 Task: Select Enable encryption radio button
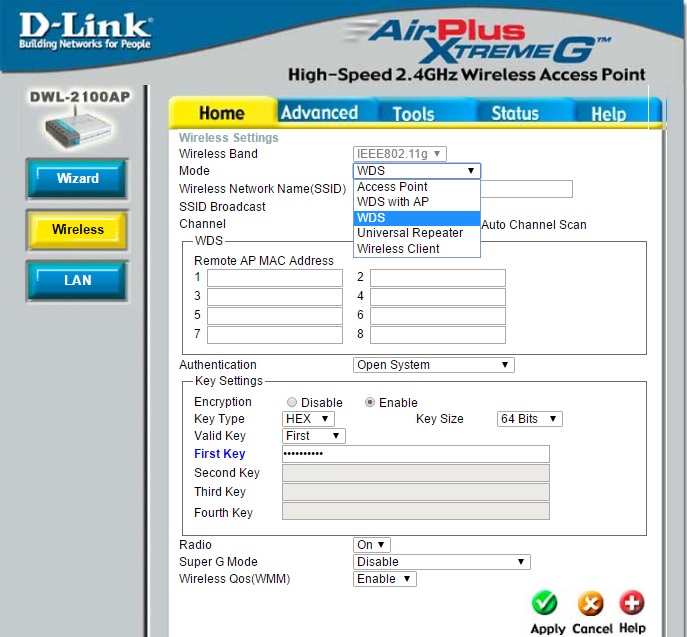coord(370,402)
